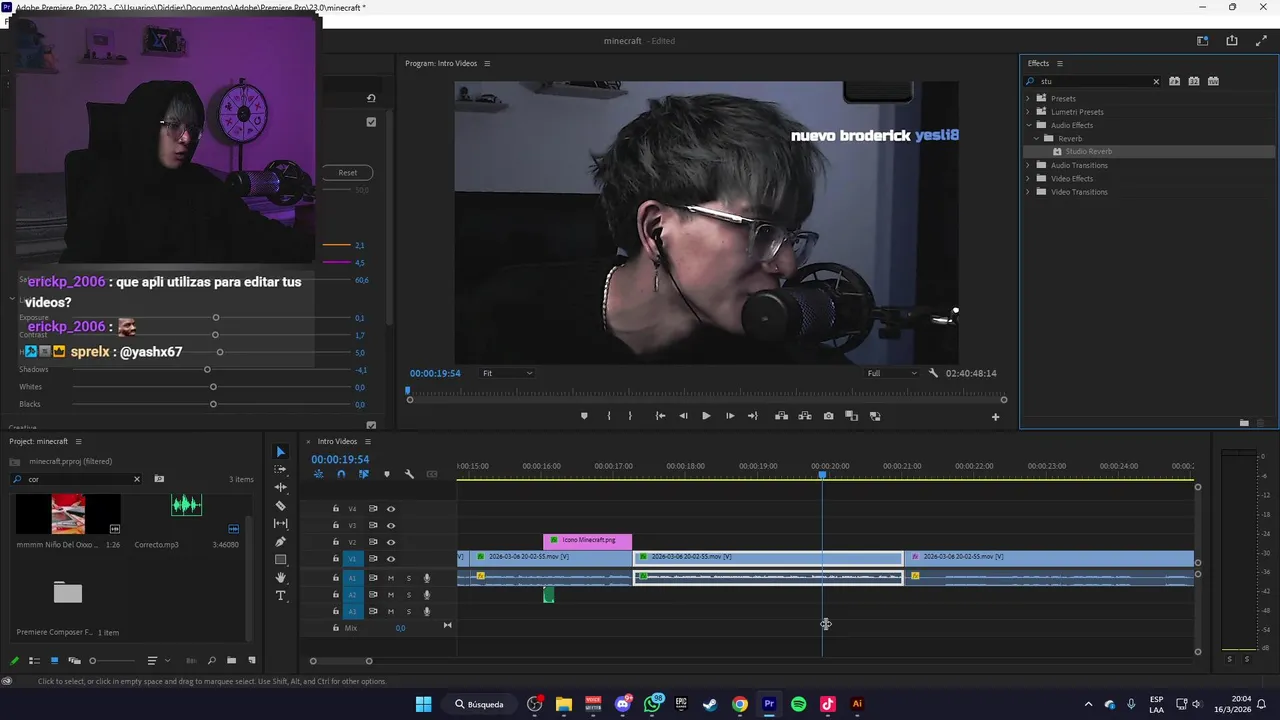Expand Audio Transitions folder
Viewport: 1280px width, 720px height.
pos(1028,165)
